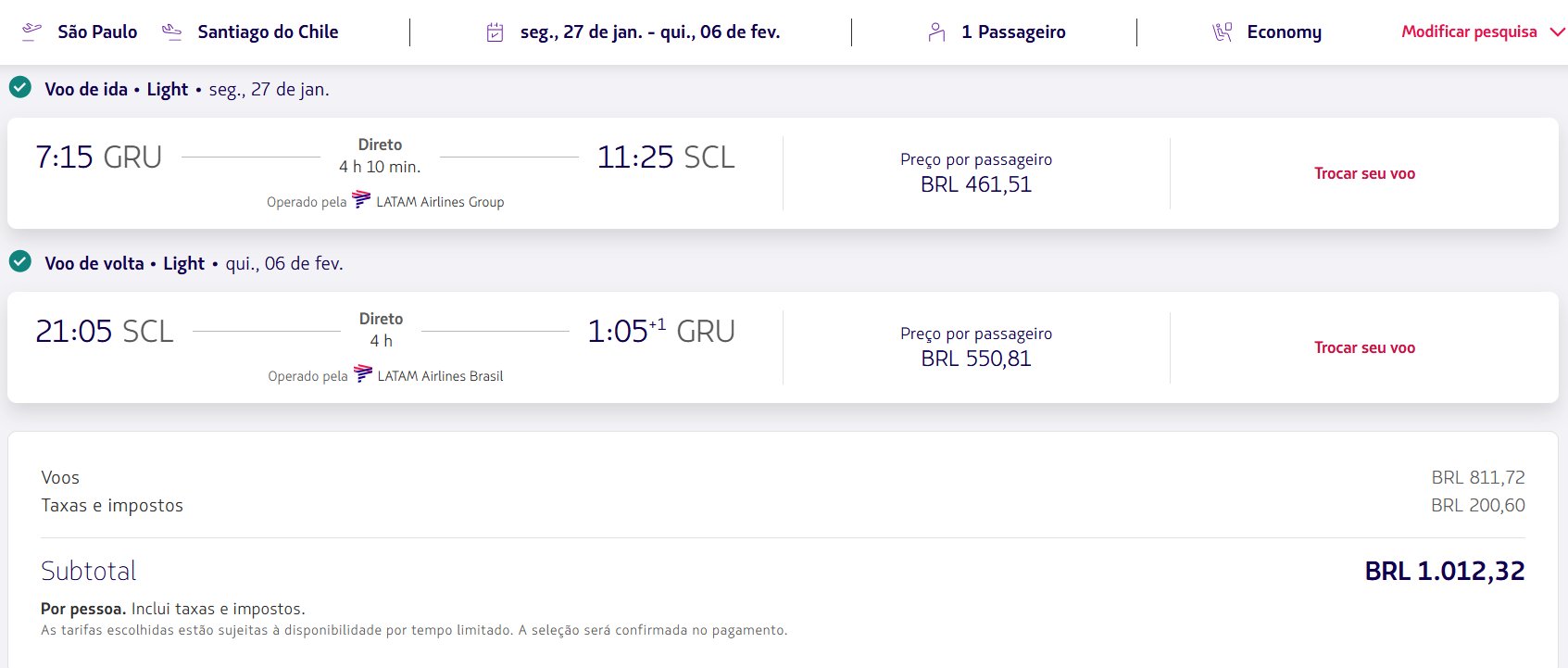Click the departure plane icon beside São Paulo
This screenshot has width=1568, height=668.
point(31,32)
